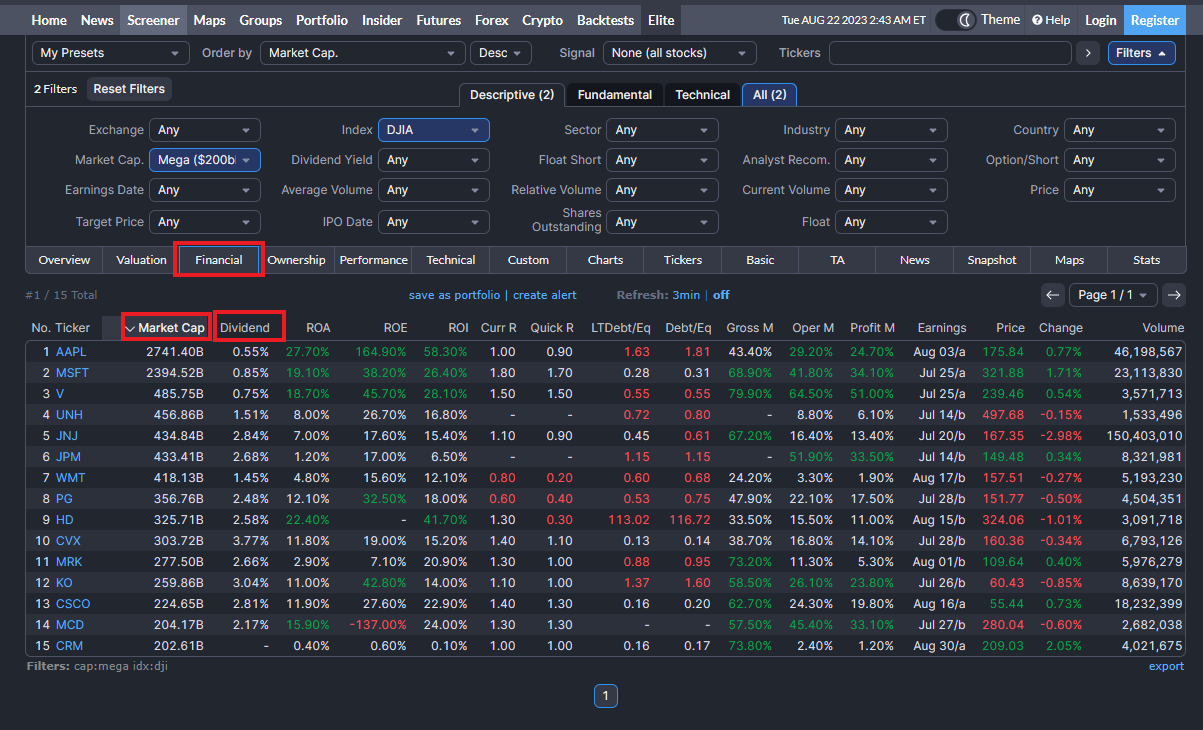Image resolution: width=1203 pixels, height=730 pixels.
Task: Switch to the Fundamental filter tab
Action: point(615,95)
